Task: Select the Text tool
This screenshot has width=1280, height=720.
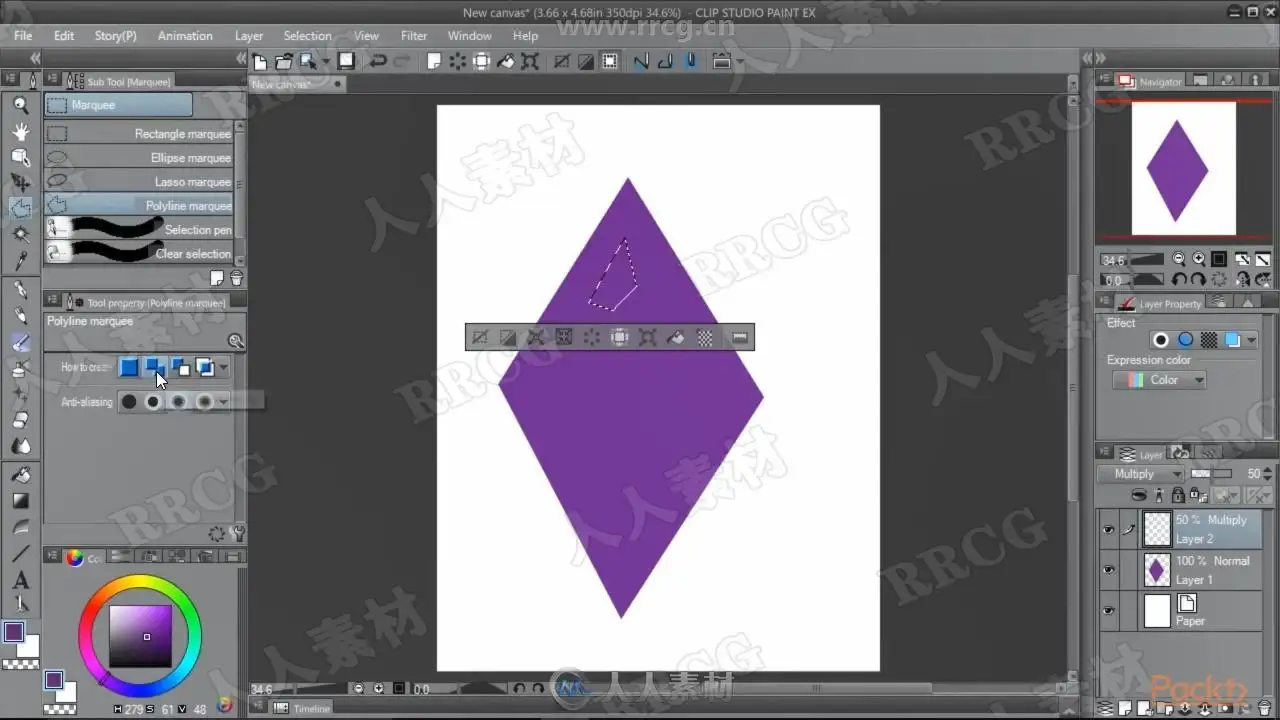Action: click(20, 580)
